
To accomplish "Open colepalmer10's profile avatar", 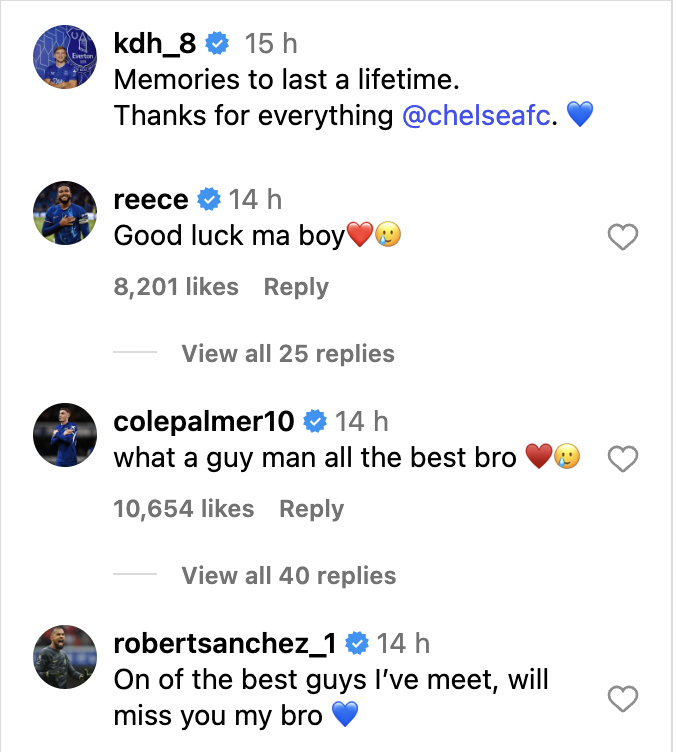I will point(64,436).
